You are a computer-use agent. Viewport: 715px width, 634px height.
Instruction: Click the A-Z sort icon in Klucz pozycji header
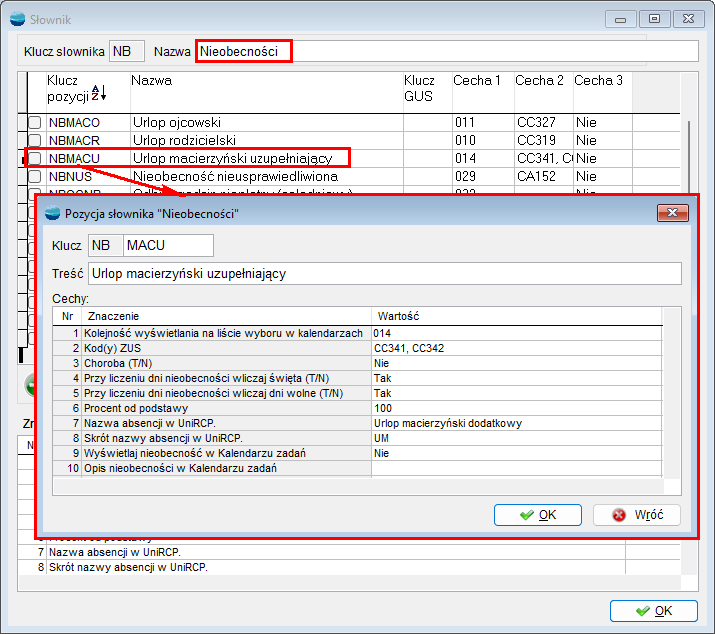[x=98, y=92]
